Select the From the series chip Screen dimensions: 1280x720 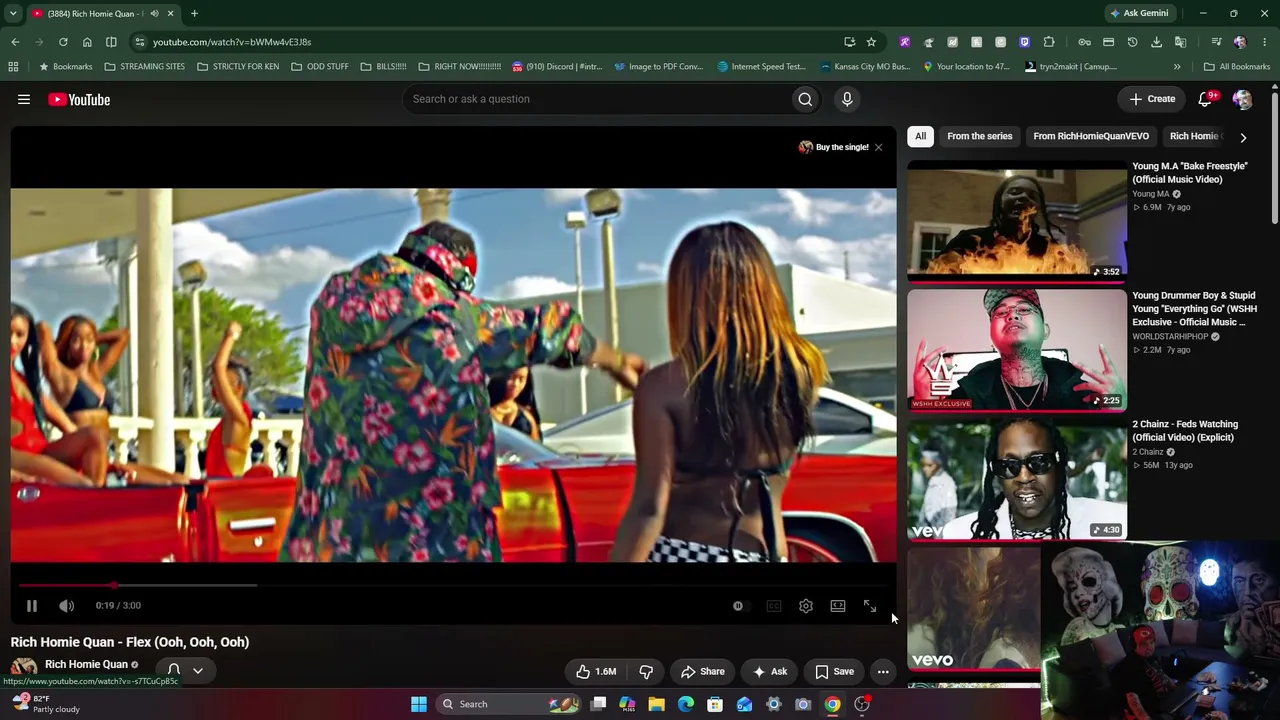980,136
